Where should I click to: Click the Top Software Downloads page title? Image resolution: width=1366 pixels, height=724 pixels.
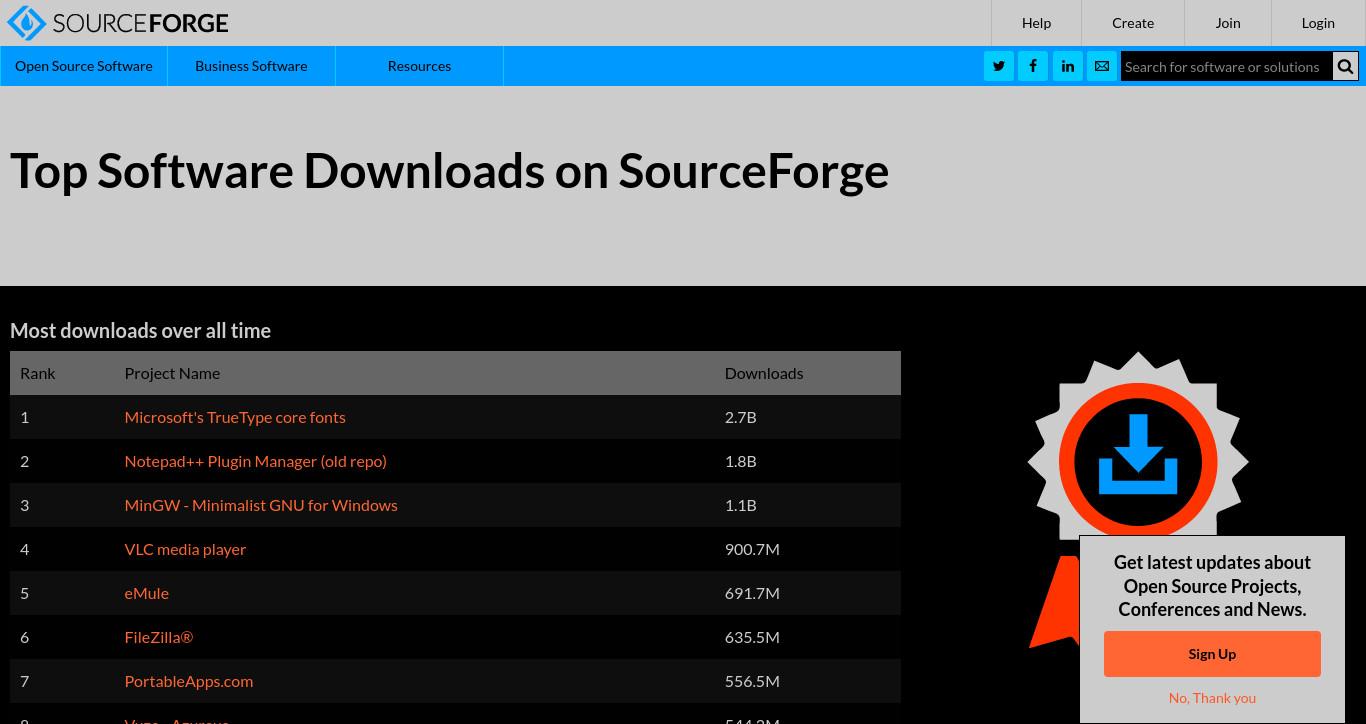[x=449, y=171]
